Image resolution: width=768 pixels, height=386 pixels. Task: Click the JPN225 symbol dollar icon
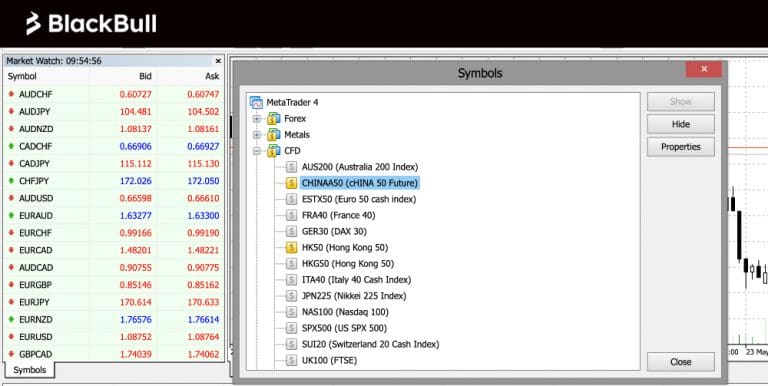click(x=291, y=296)
